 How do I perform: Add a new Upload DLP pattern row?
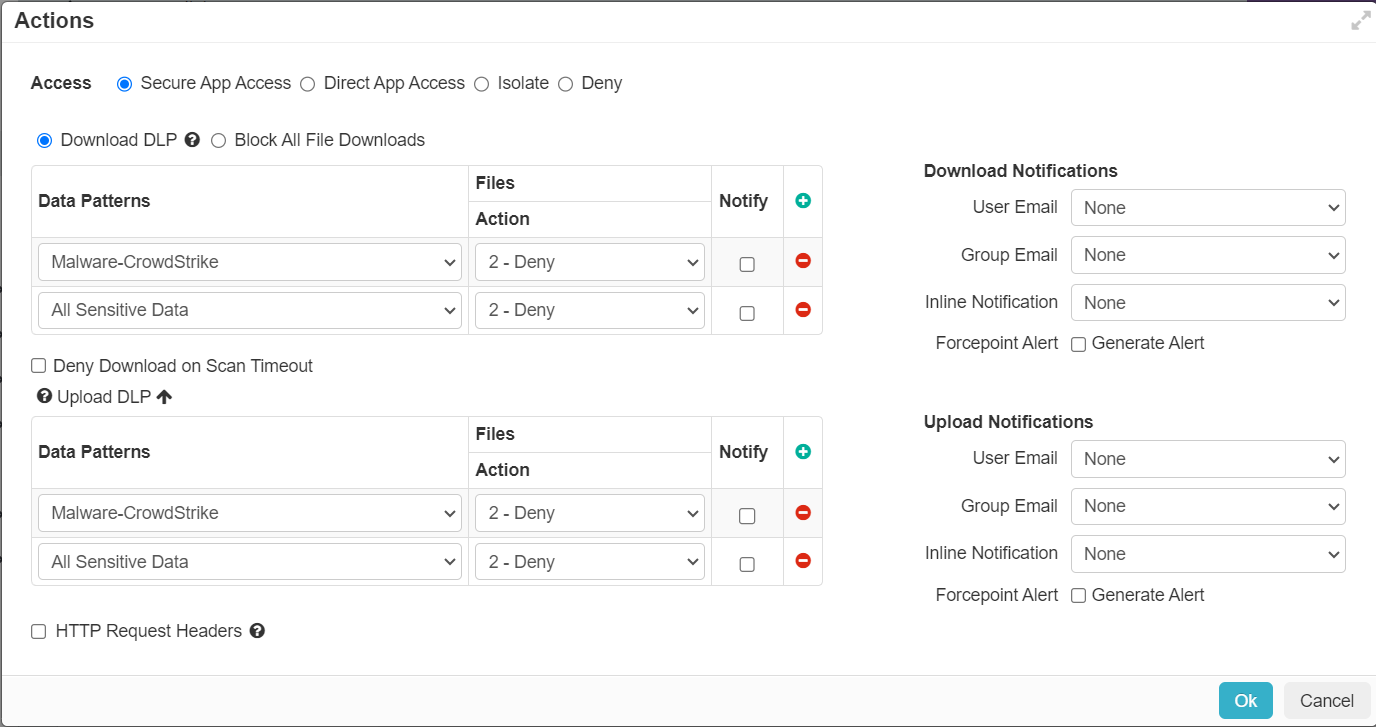(x=802, y=452)
